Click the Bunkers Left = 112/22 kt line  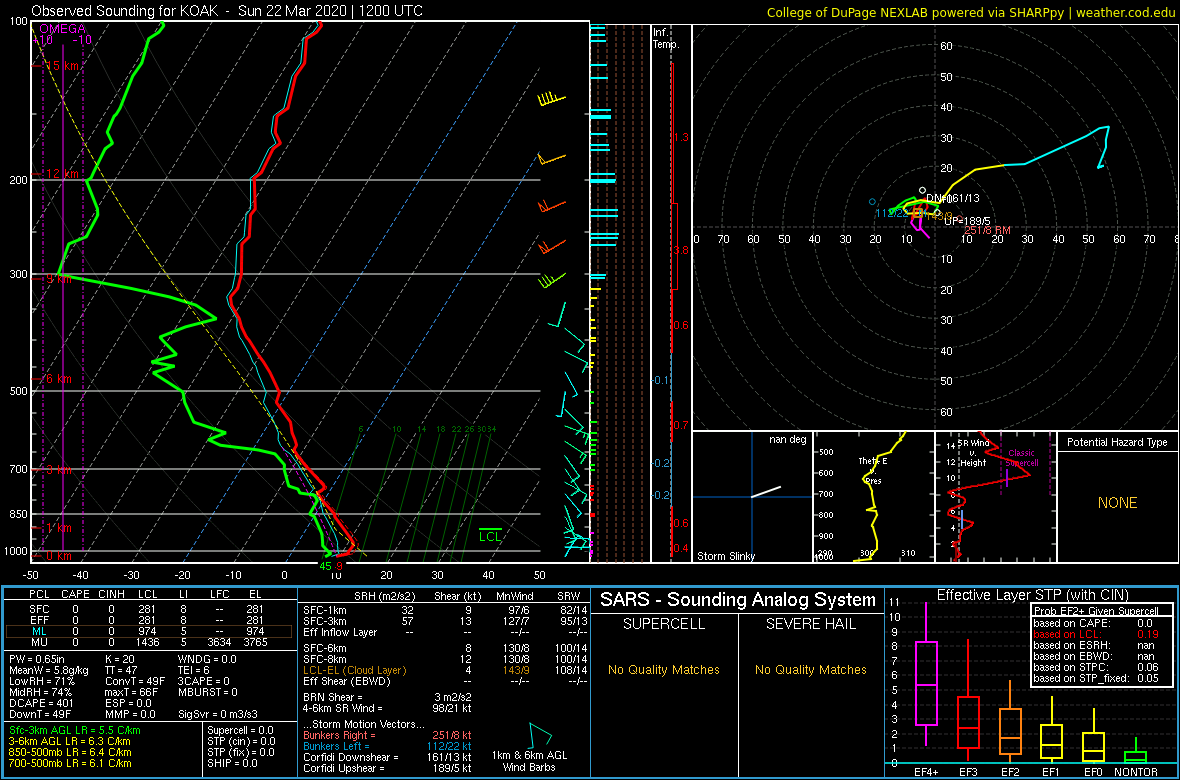[388, 745]
